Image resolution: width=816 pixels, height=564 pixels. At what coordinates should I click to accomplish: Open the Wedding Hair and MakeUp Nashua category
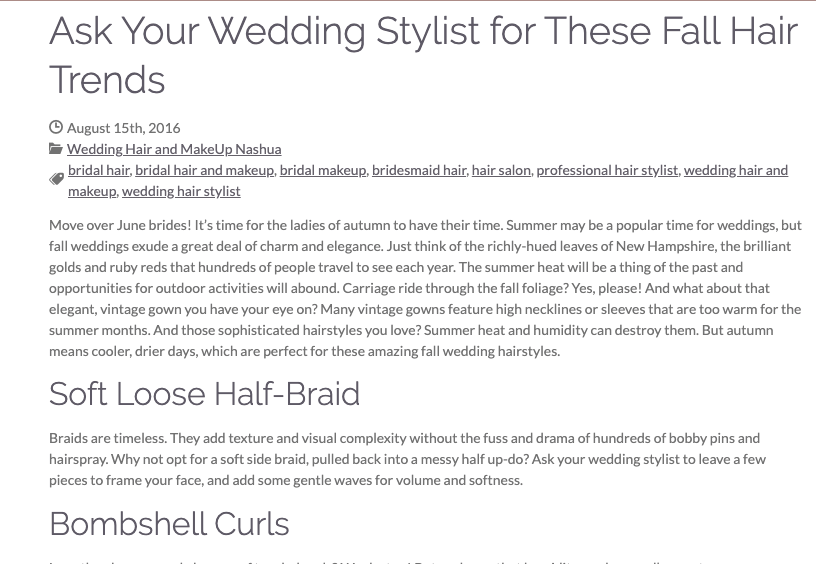pos(174,149)
